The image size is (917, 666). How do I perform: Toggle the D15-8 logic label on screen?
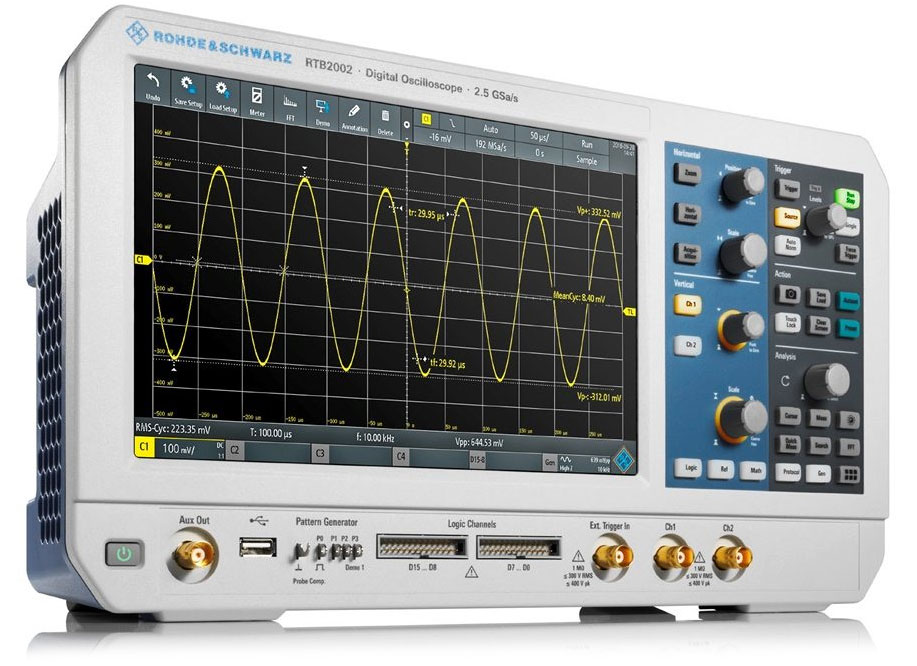[x=477, y=459]
